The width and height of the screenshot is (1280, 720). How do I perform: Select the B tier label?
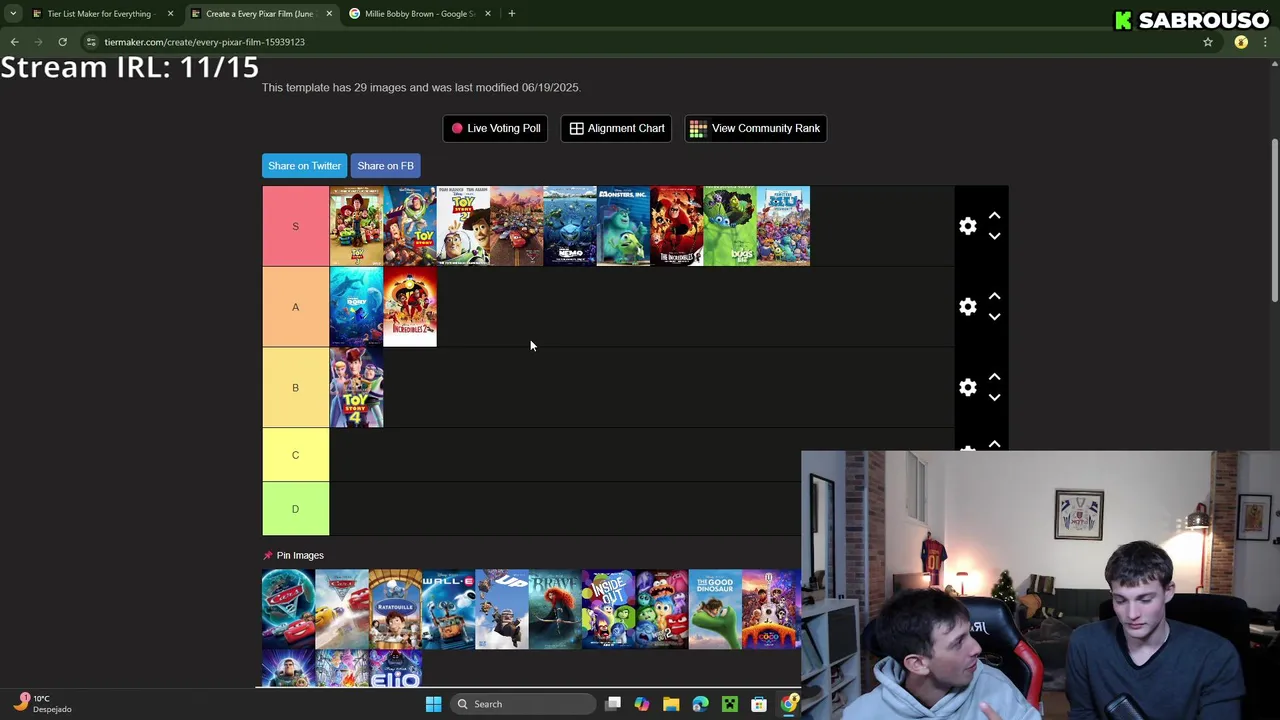[295, 388]
